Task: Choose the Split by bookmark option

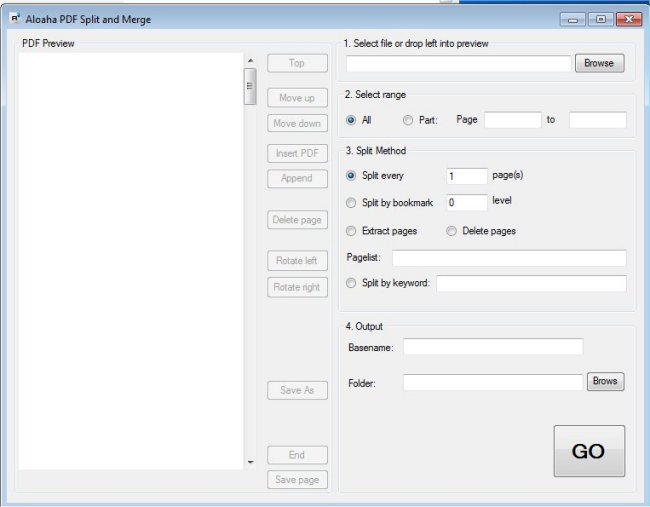Action: click(351, 203)
